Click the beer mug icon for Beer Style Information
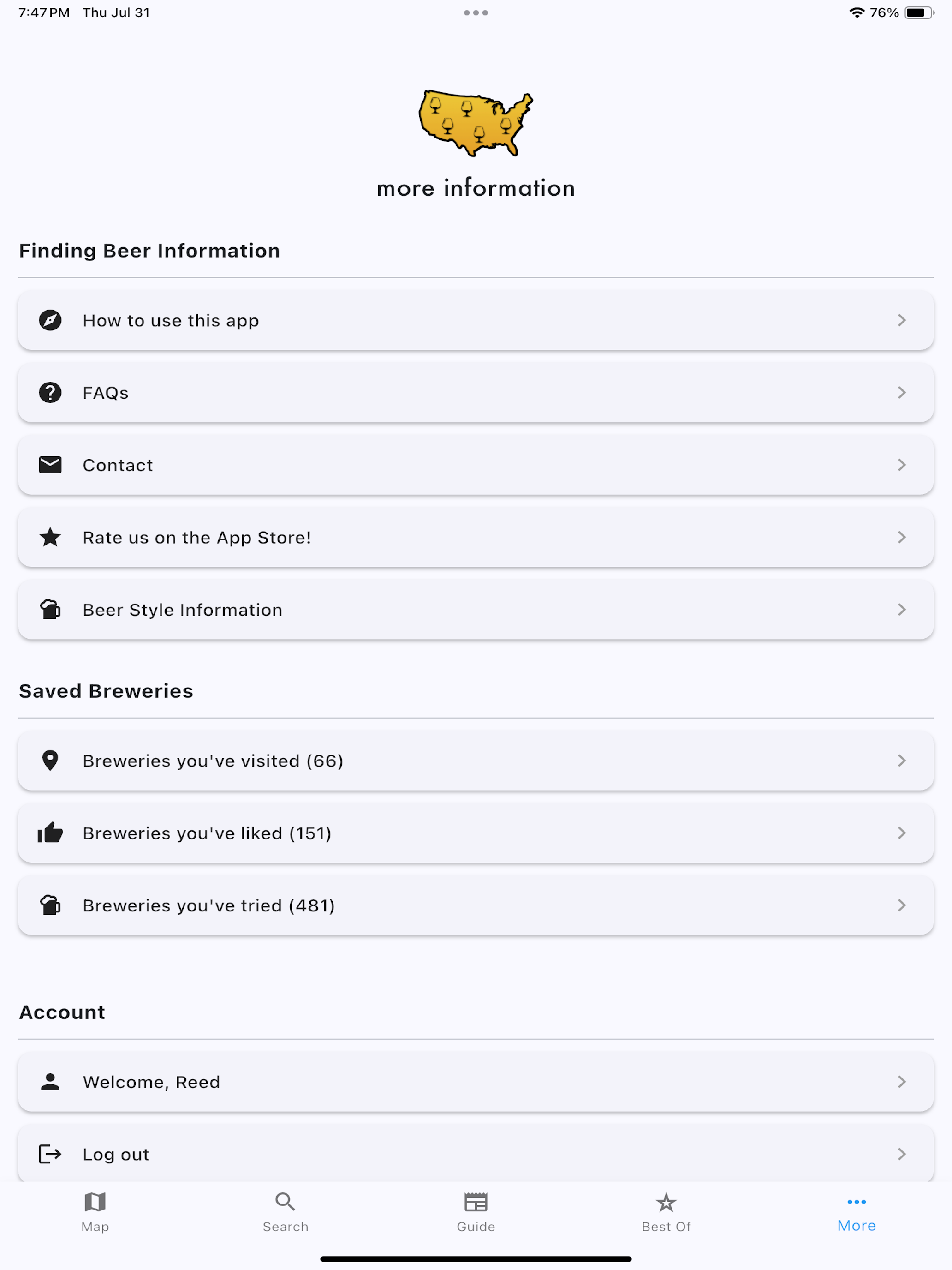 click(x=50, y=610)
